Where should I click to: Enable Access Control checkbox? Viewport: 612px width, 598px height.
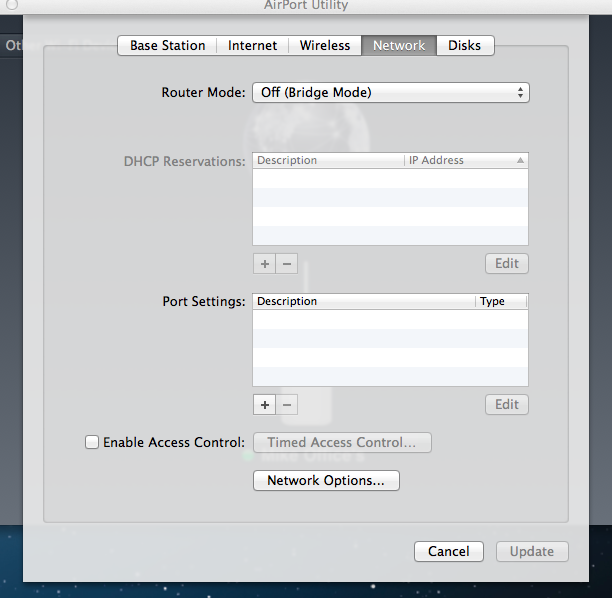(x=92, y=442)
